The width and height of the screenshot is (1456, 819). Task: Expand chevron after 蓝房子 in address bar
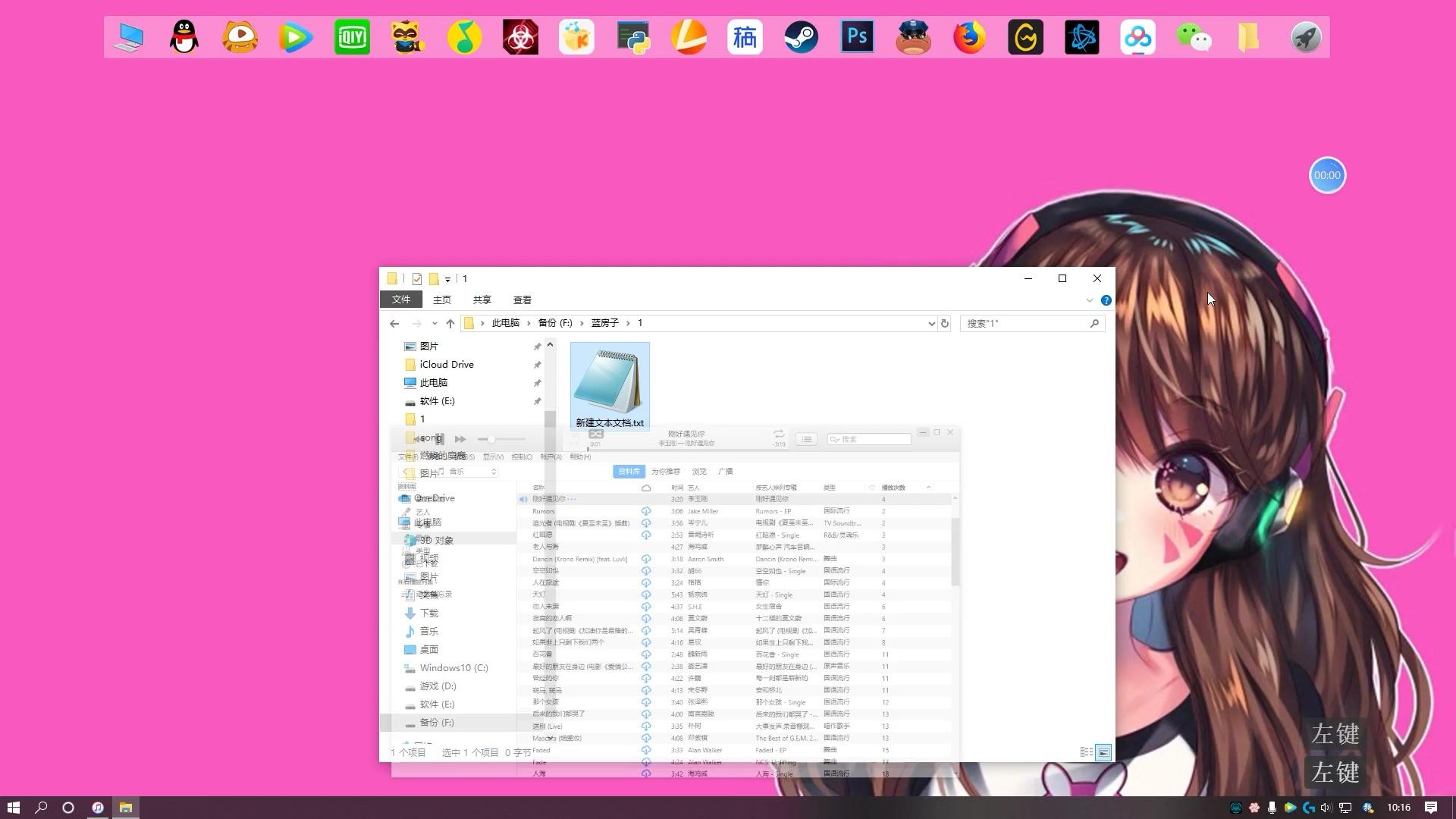628,323
